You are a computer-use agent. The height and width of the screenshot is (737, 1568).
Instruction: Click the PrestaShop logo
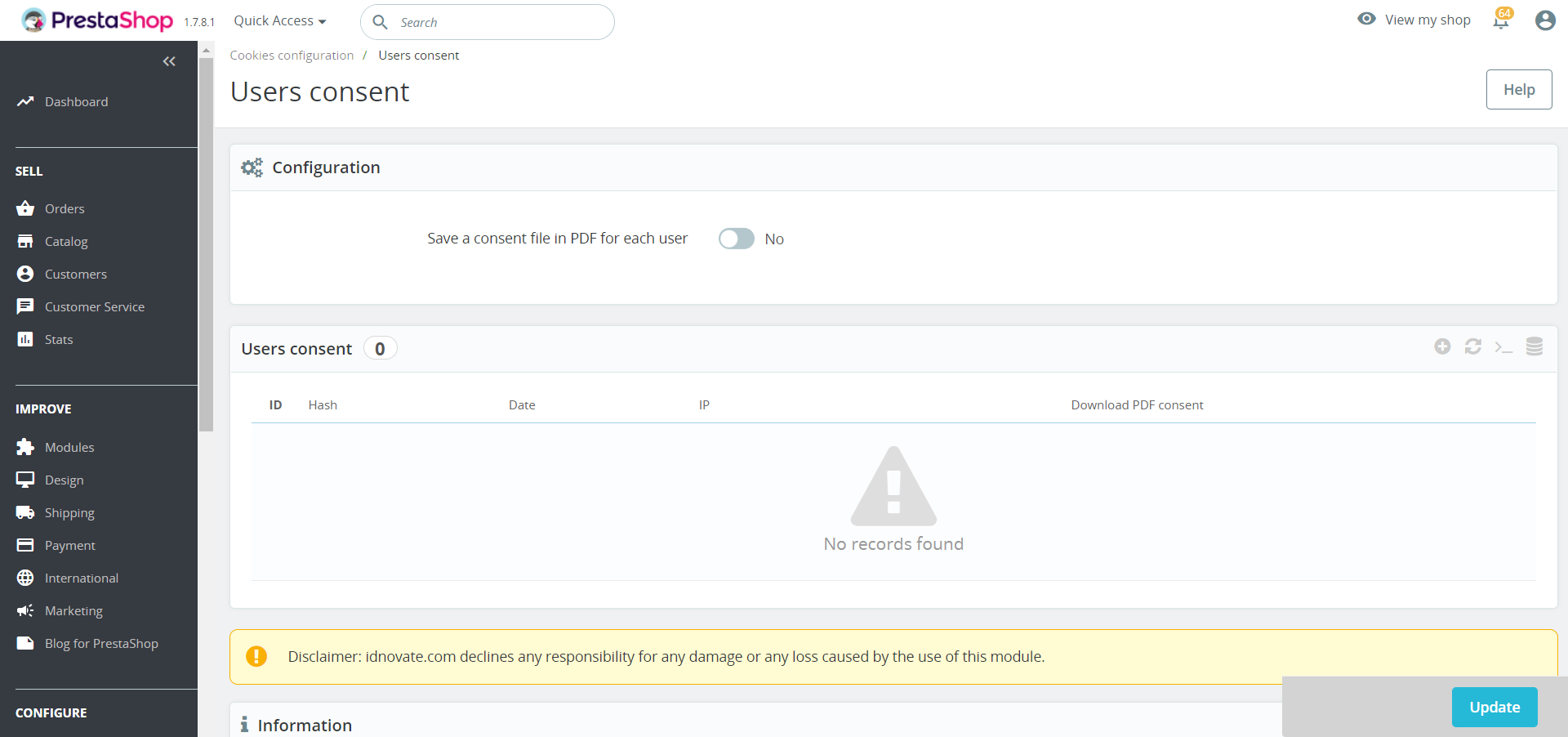pos(97,20)
